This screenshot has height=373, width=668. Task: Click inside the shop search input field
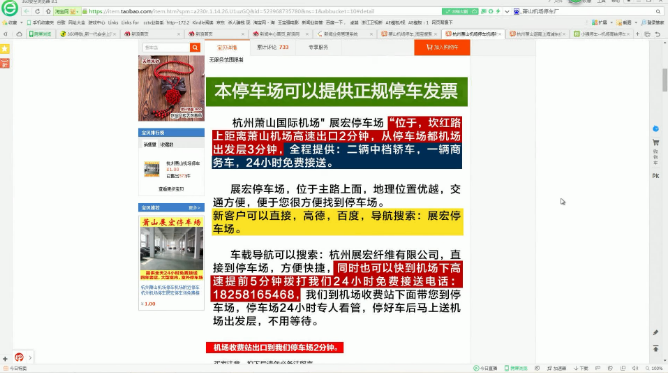[x=166, y=47]
